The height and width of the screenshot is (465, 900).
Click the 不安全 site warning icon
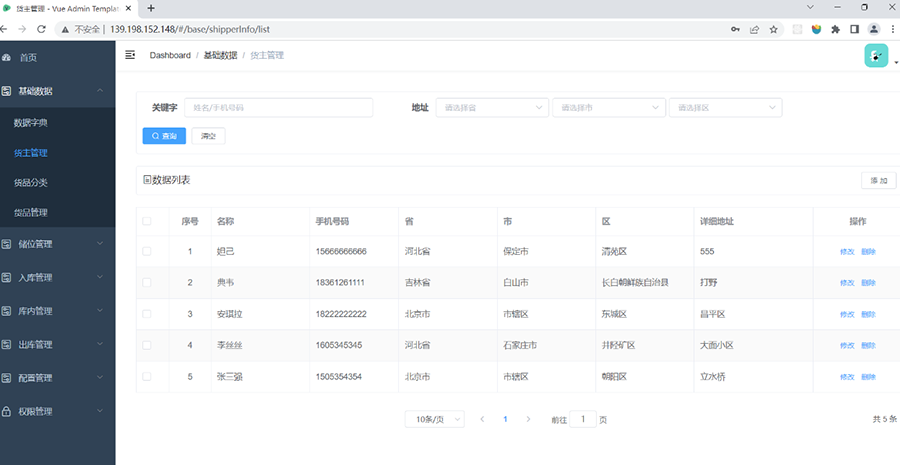(x=65, y=29)
